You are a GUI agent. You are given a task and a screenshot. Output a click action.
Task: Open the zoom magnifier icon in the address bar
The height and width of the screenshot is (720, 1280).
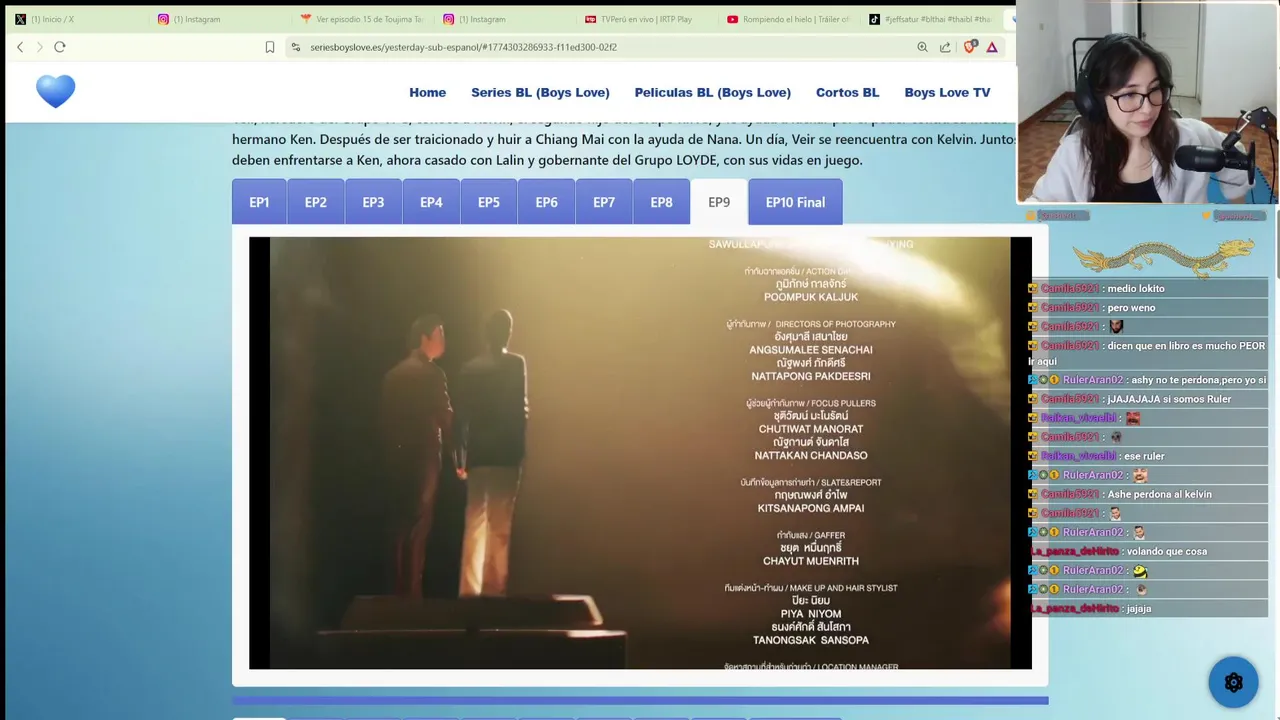(x=922, y=47)
